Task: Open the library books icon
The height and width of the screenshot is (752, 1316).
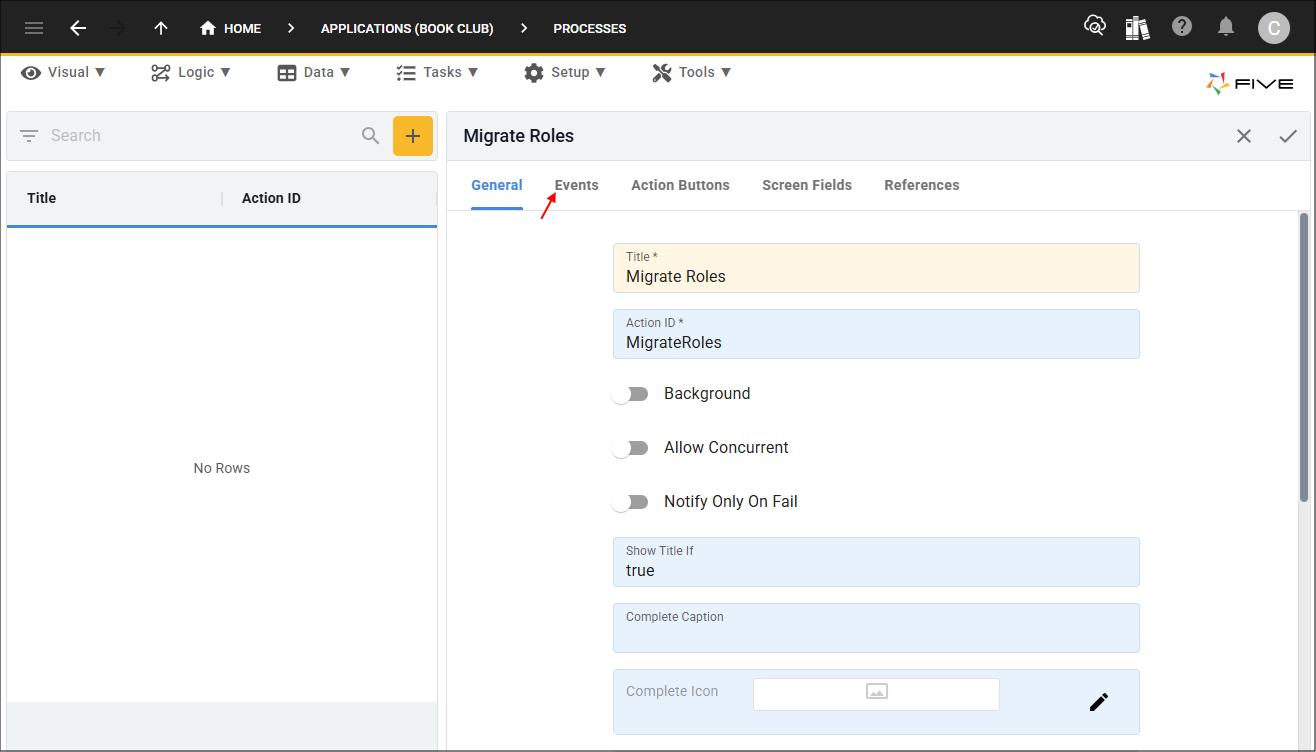Action: click(1138, 27)
